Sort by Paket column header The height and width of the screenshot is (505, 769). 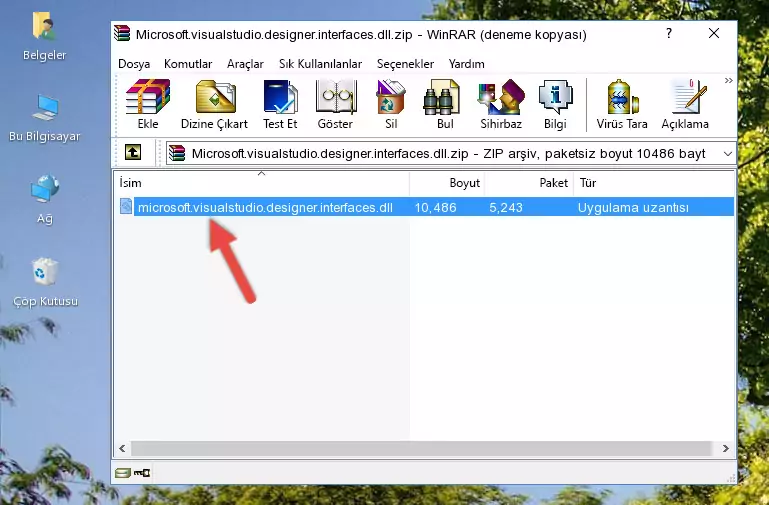[x=529, y=183]
